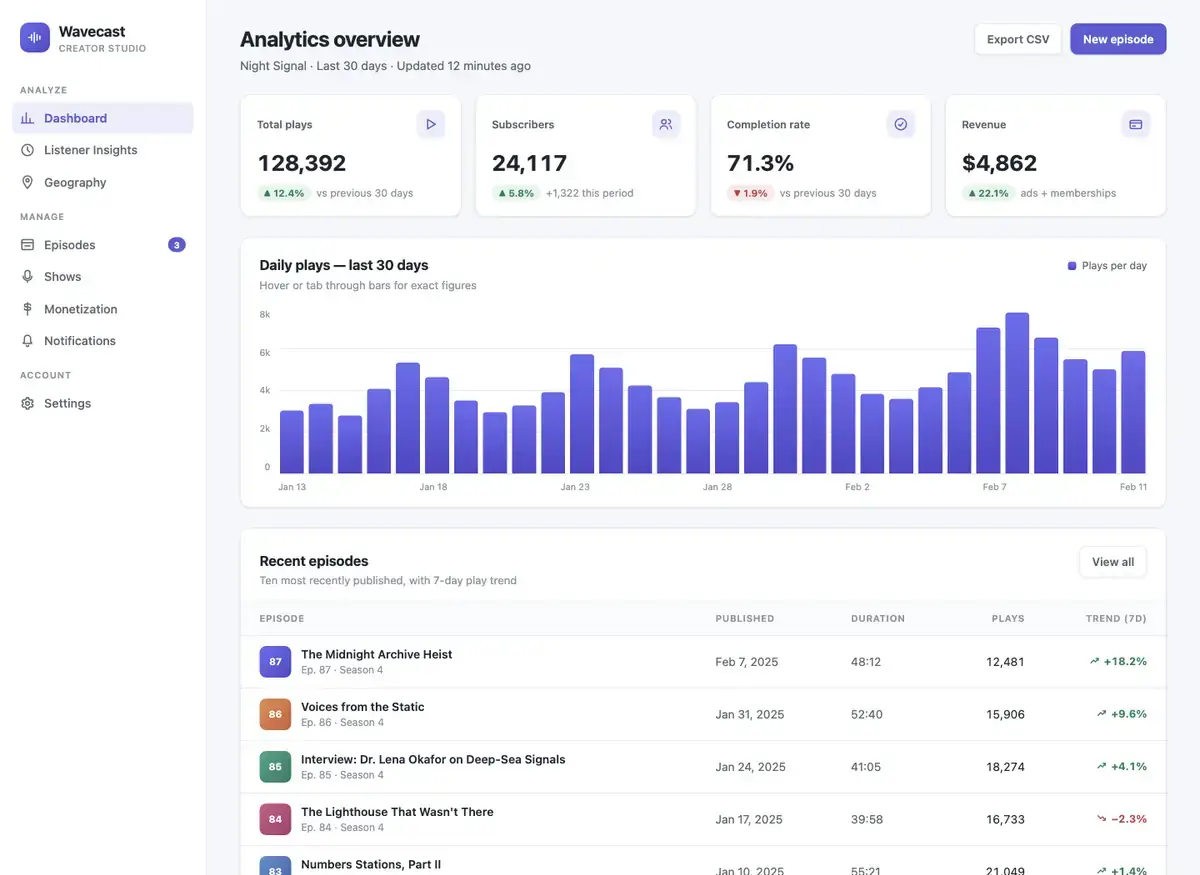Click the episode 85 green thumbnail
This screenshot has height=875, width=1200.
(275, 767)
